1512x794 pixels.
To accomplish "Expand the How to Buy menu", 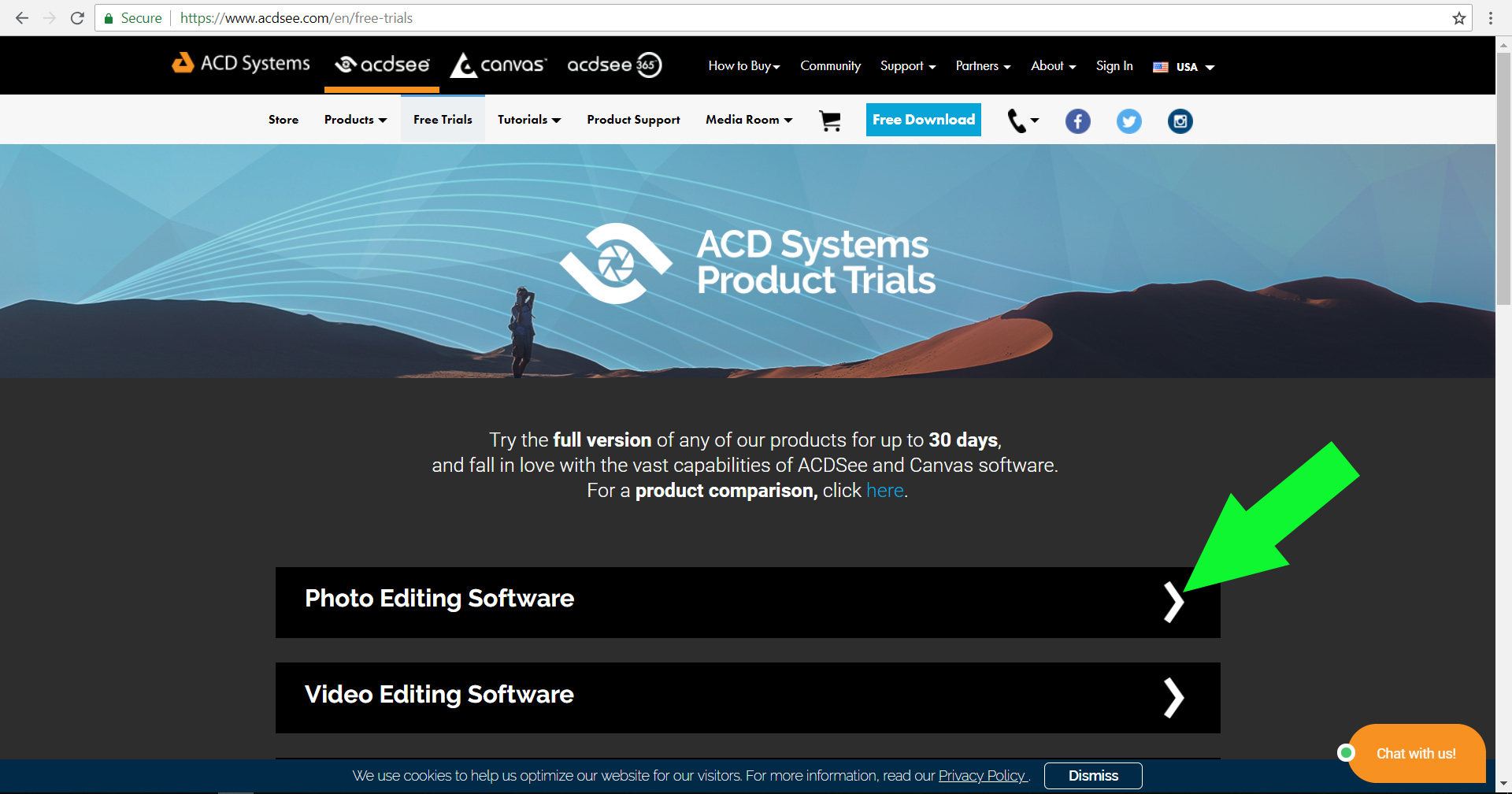I will (744, 66).
